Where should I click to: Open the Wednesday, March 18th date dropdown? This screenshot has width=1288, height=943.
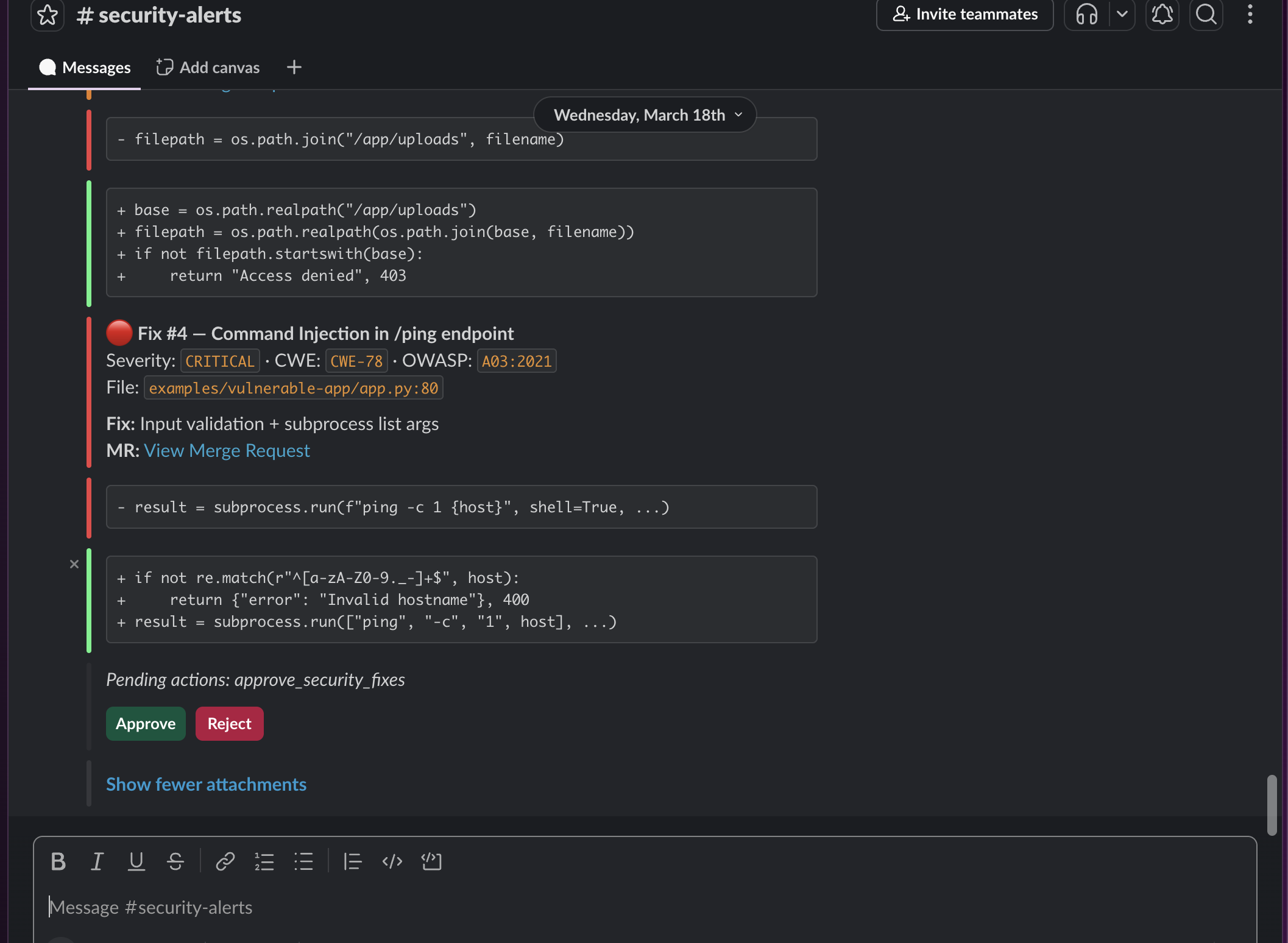coord(645,115)
